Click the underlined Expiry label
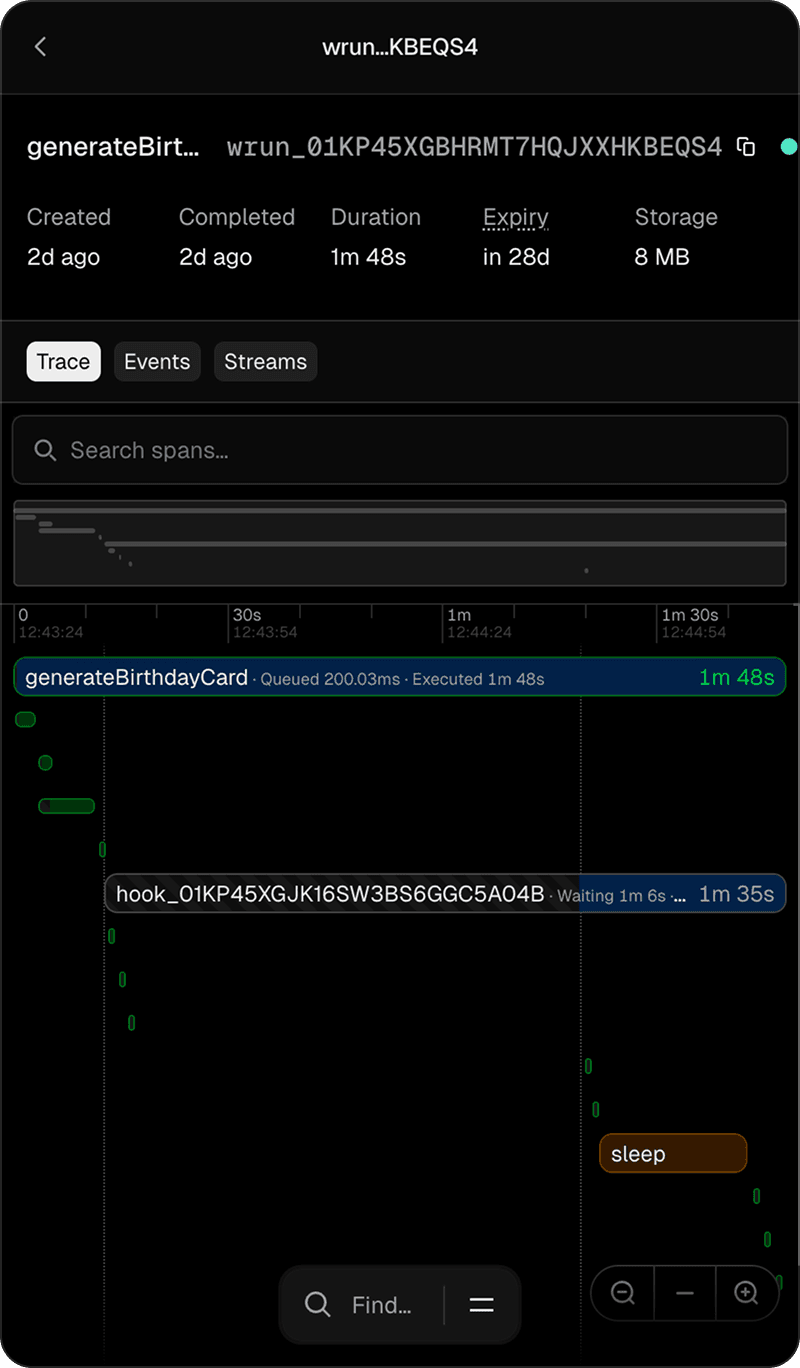Viewport: 800px width, 1368px height. tap(515, 217)
